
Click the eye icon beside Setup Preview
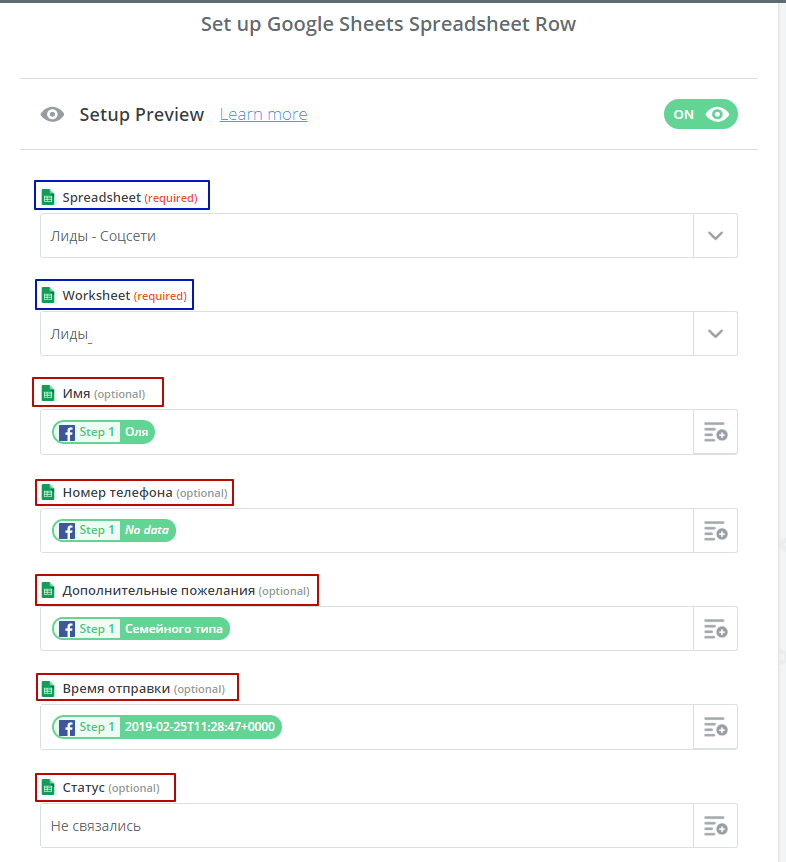coord(52,114)
